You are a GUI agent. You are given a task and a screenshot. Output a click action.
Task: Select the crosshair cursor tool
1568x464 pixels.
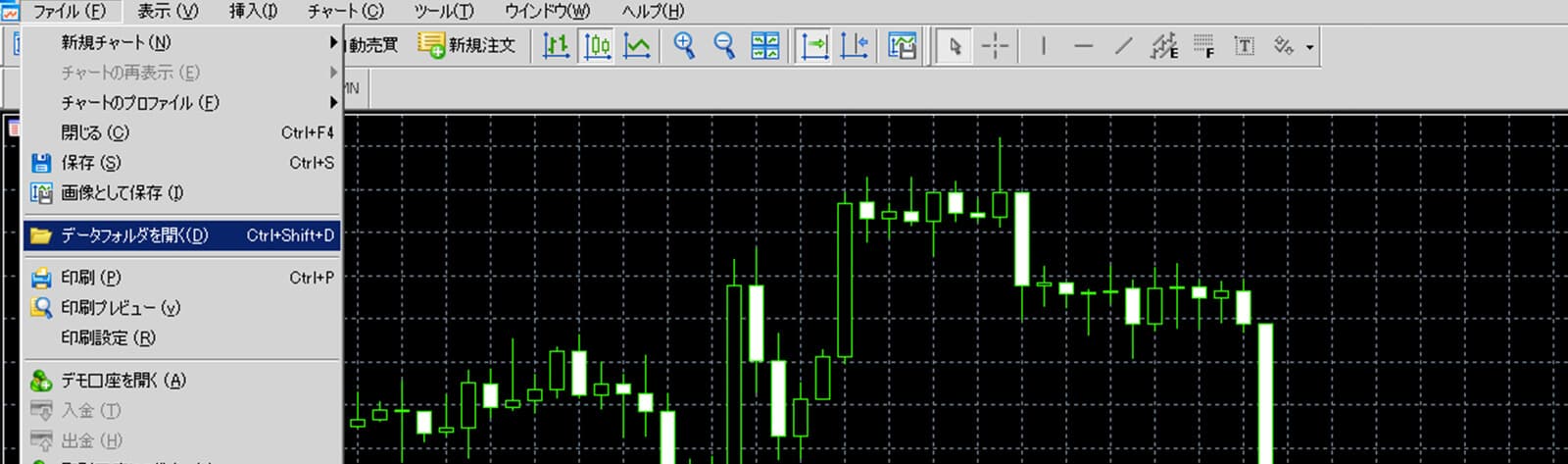click(x=995, y=46)
